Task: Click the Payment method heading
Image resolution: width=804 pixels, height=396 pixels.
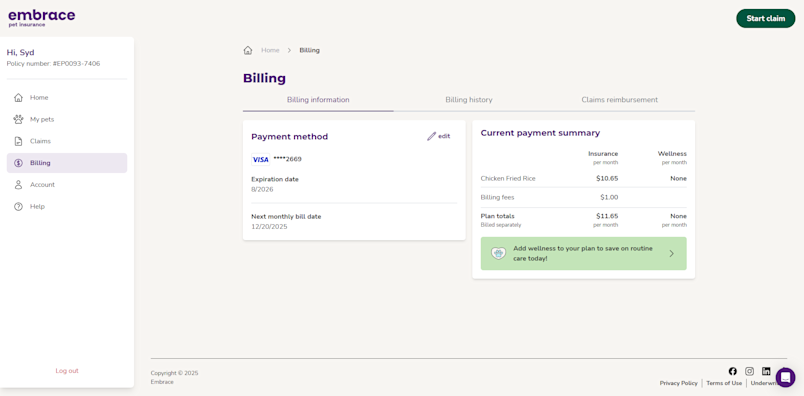Action: point(290,136)
